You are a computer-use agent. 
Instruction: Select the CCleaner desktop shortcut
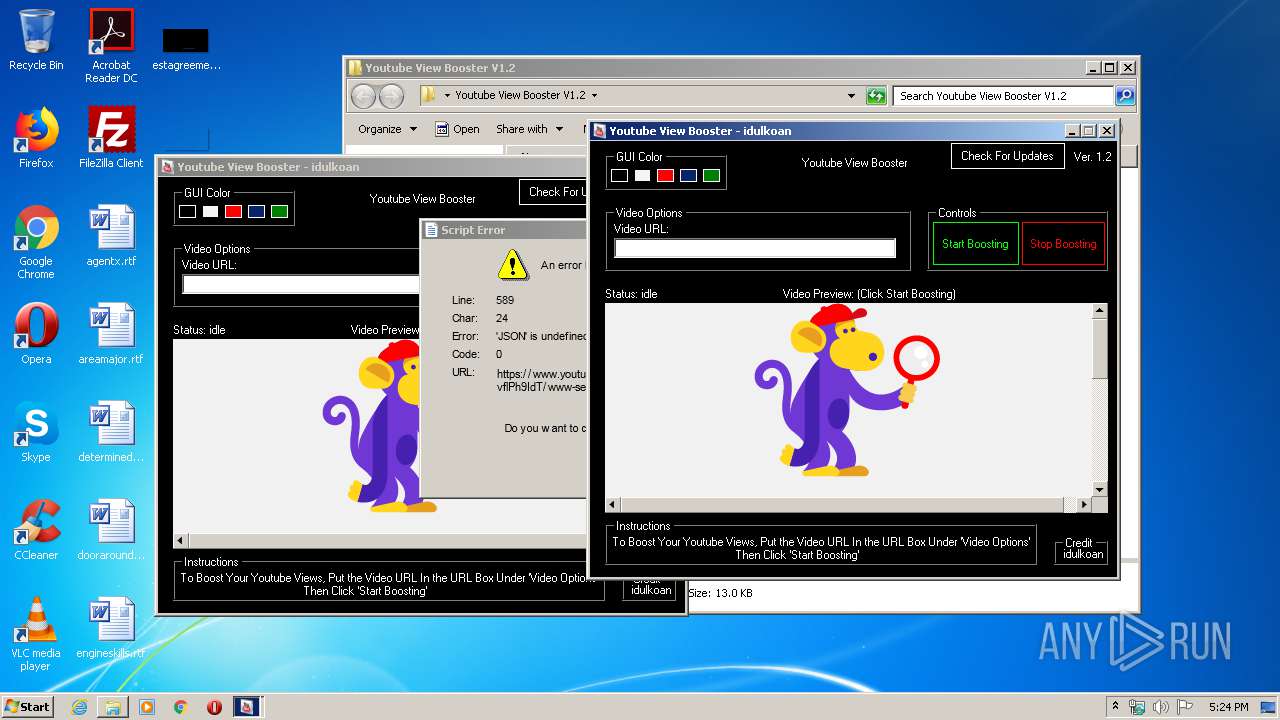click(x=36, y=530)
